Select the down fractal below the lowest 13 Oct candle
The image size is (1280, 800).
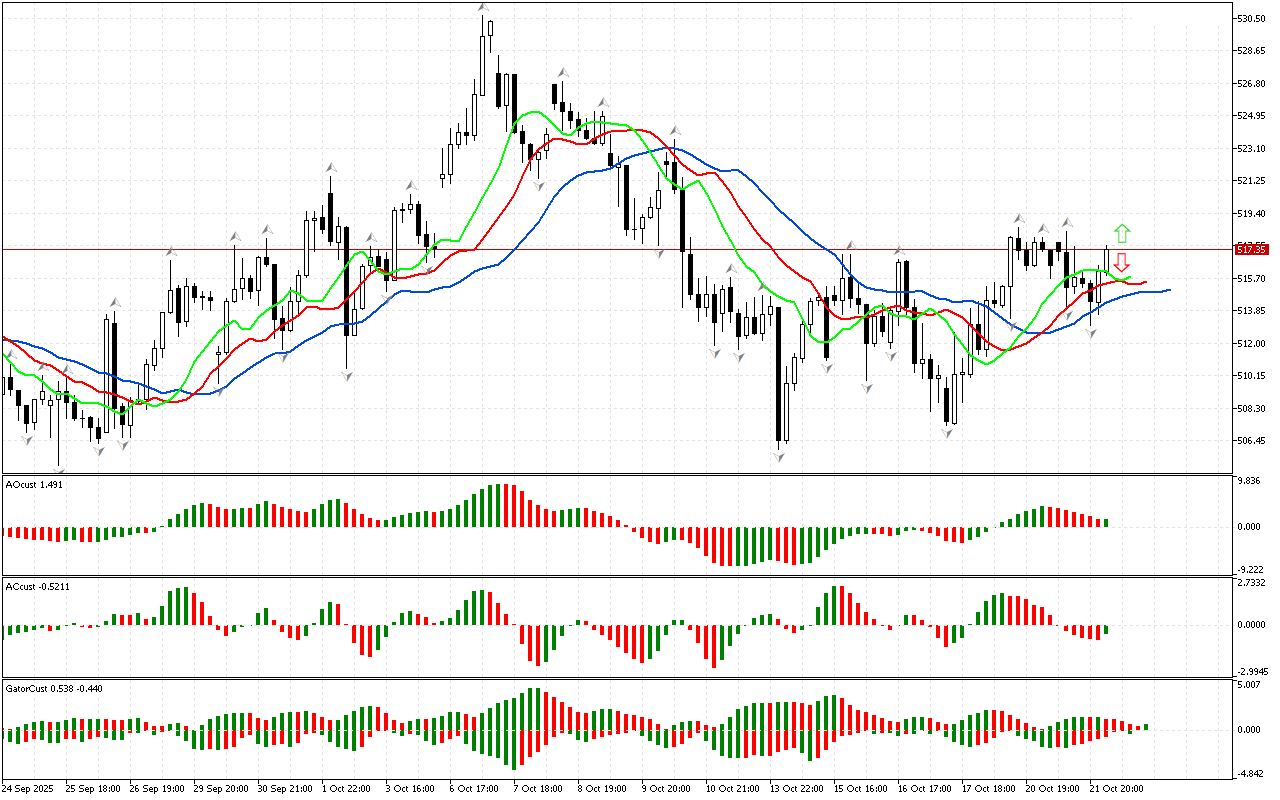(778, 456)
